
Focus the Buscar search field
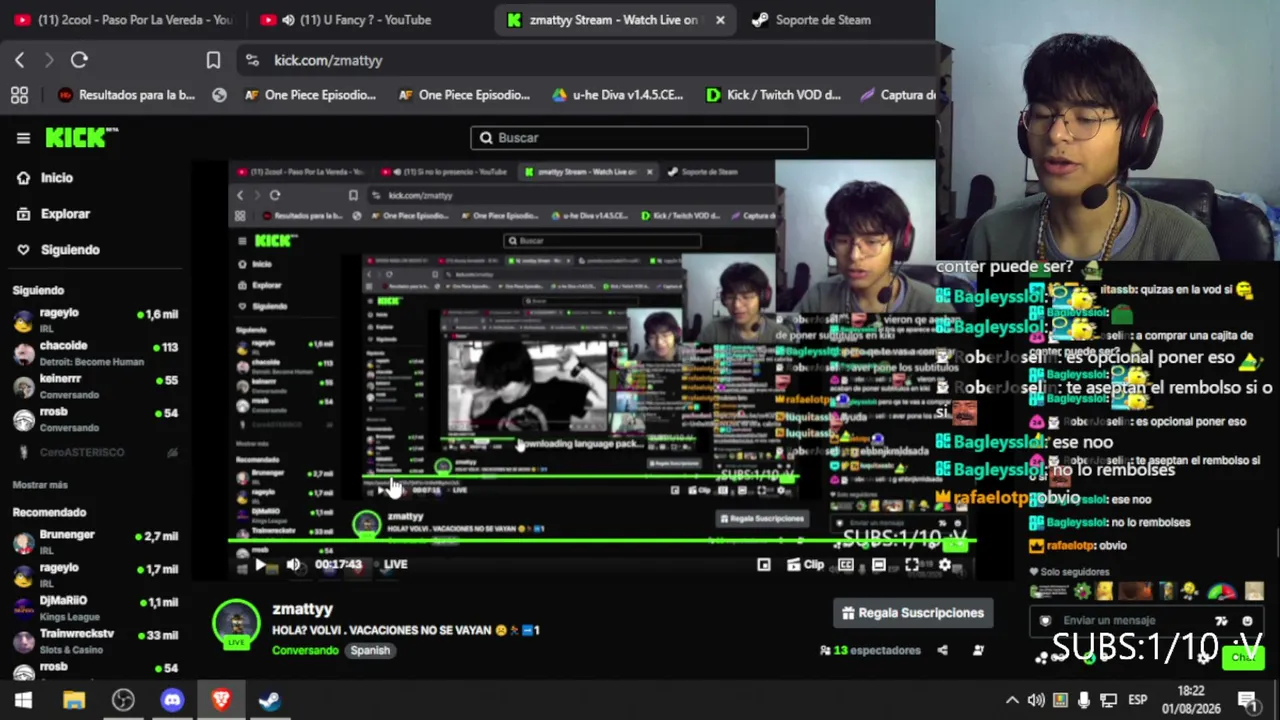coord(639,138)
